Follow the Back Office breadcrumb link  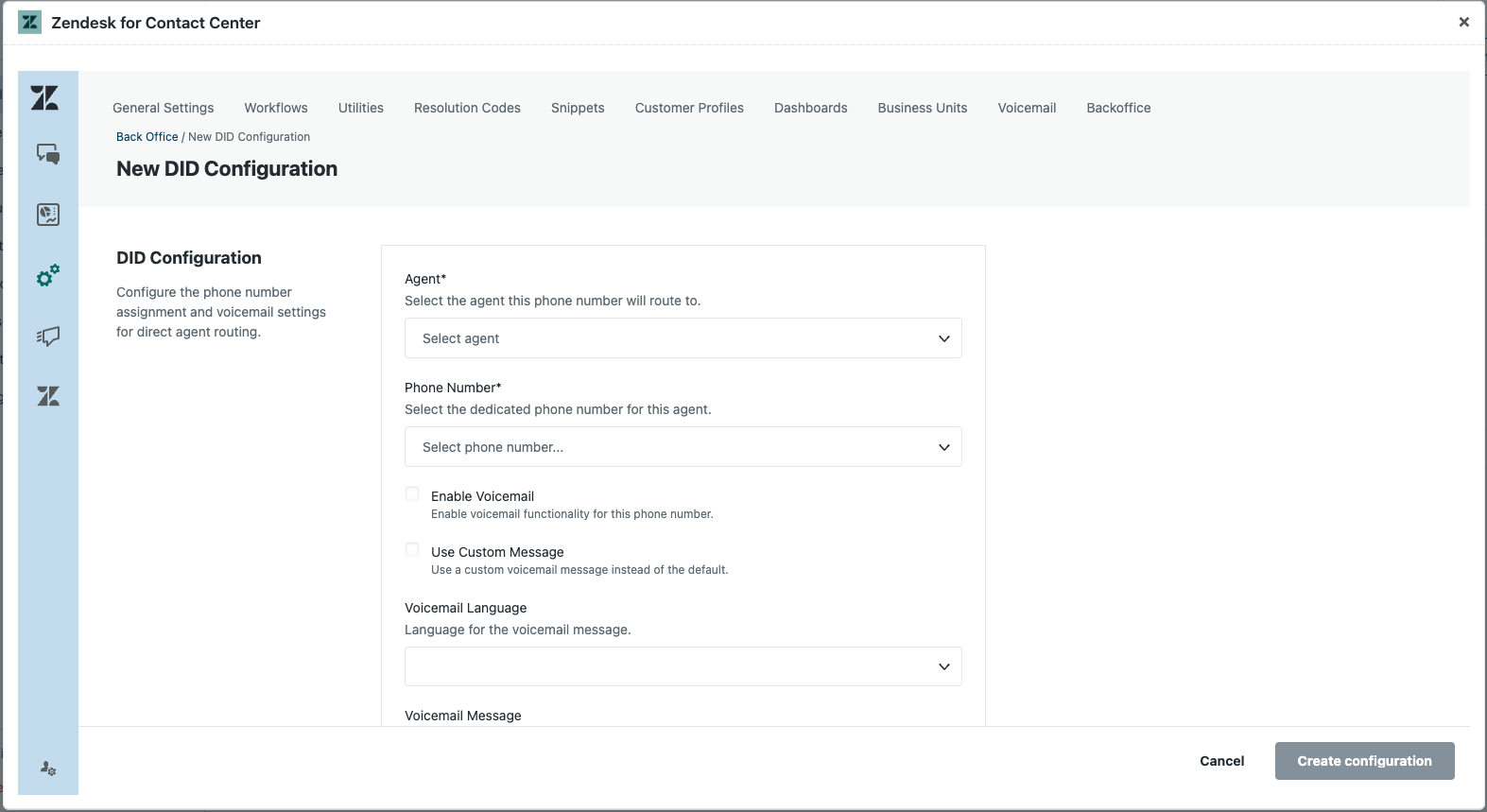(x=147, y=137)
